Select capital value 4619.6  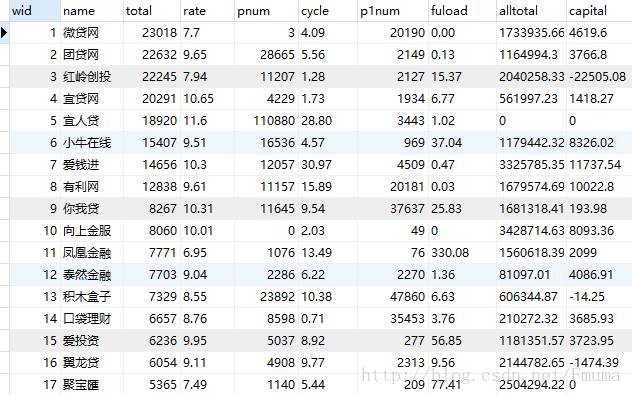pos(588,33)
